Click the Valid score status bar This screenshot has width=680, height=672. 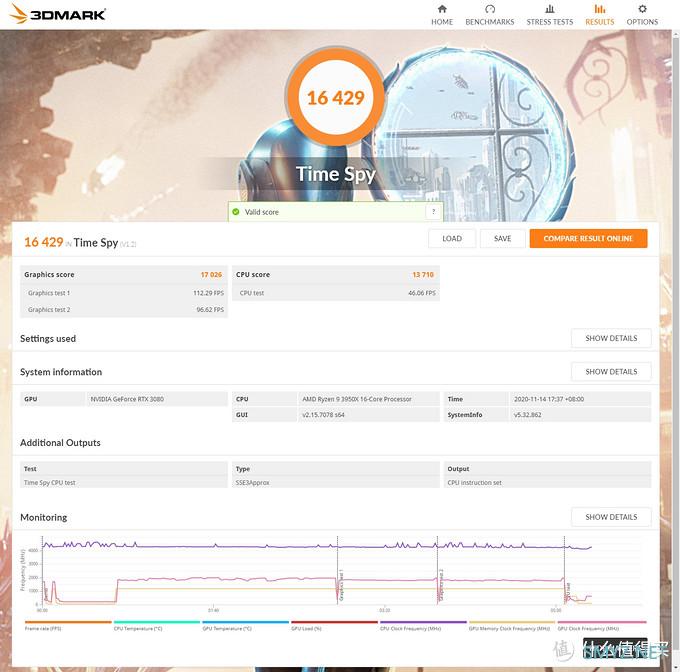pyautogui.click(x=335, y=212)
